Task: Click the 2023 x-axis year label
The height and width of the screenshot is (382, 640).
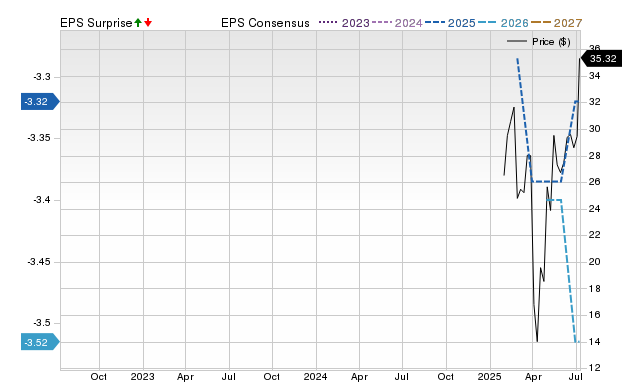Action: (x=142, y=376)
